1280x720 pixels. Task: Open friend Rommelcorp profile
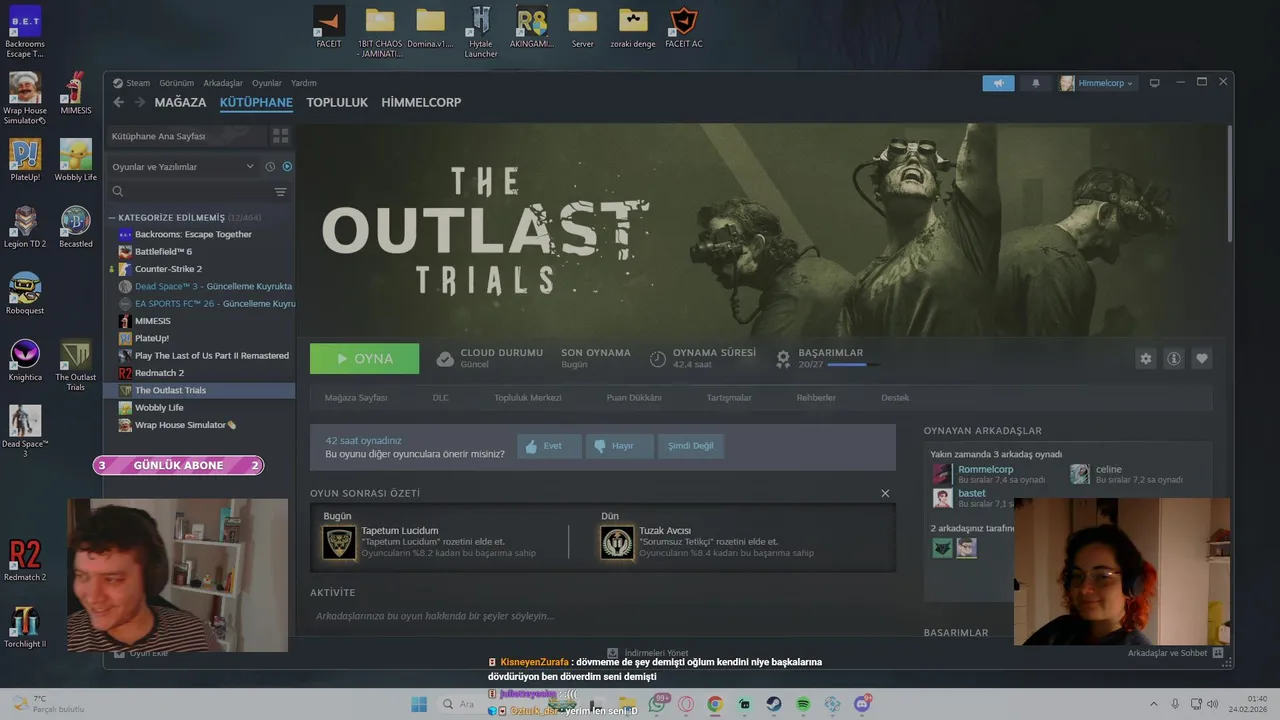(986, 469)
